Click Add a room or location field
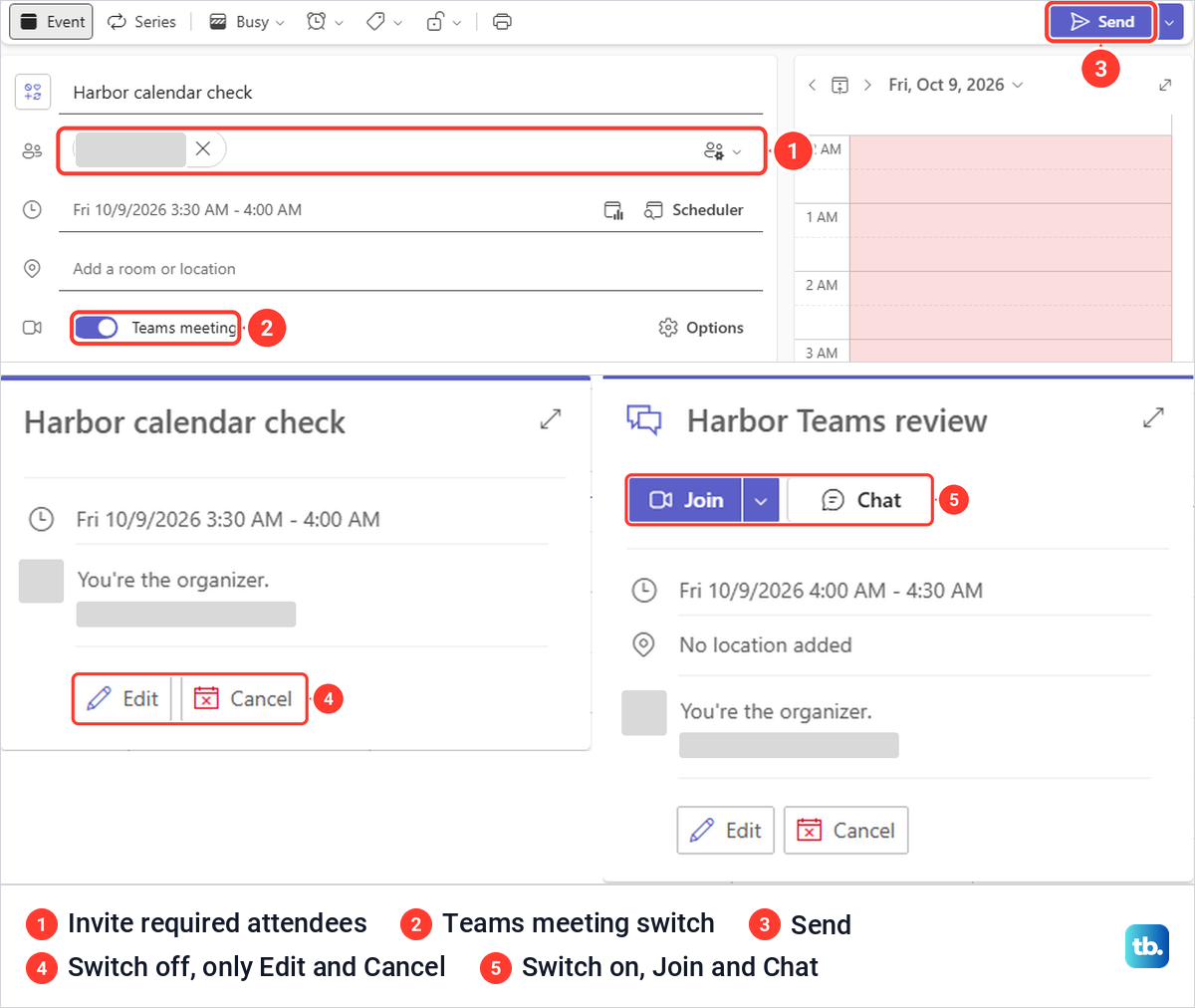The width and height of the screenshot is (1195, 1008). coord(410,269)
